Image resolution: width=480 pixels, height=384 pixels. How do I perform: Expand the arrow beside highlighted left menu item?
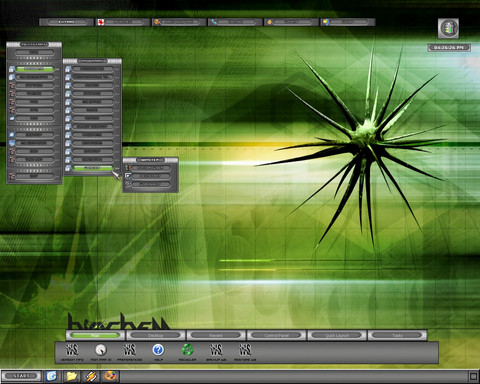click(x=57, y=69)
